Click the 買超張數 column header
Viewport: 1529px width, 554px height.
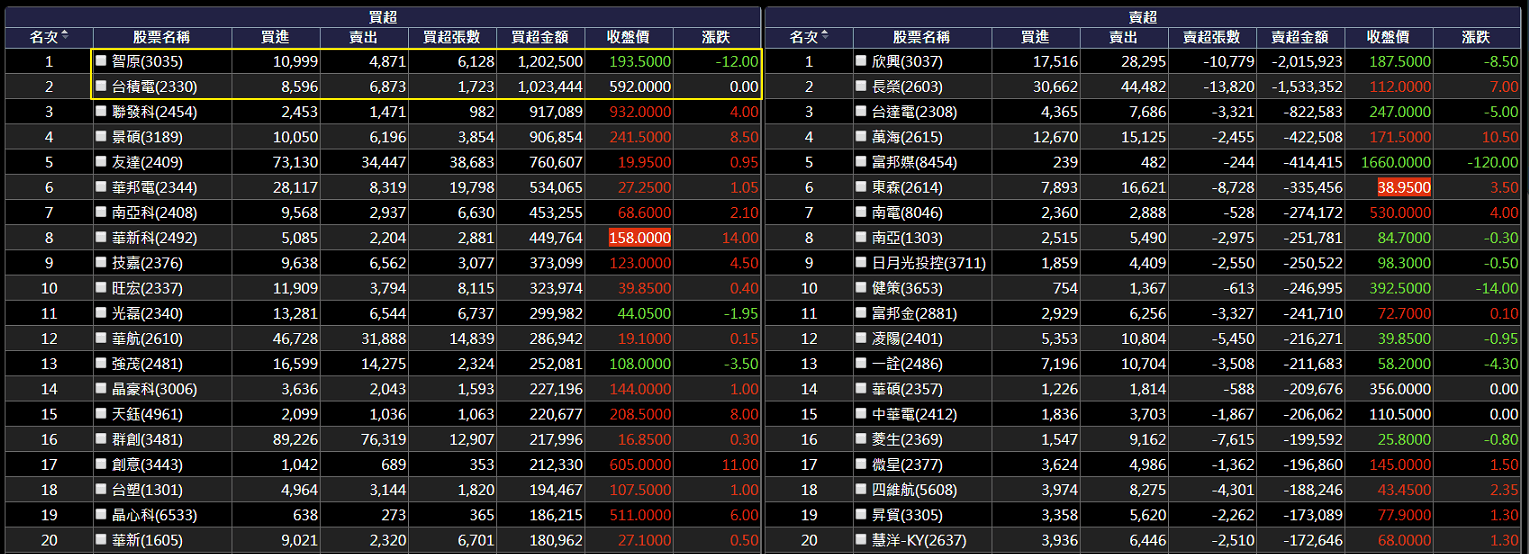point(452,37)
